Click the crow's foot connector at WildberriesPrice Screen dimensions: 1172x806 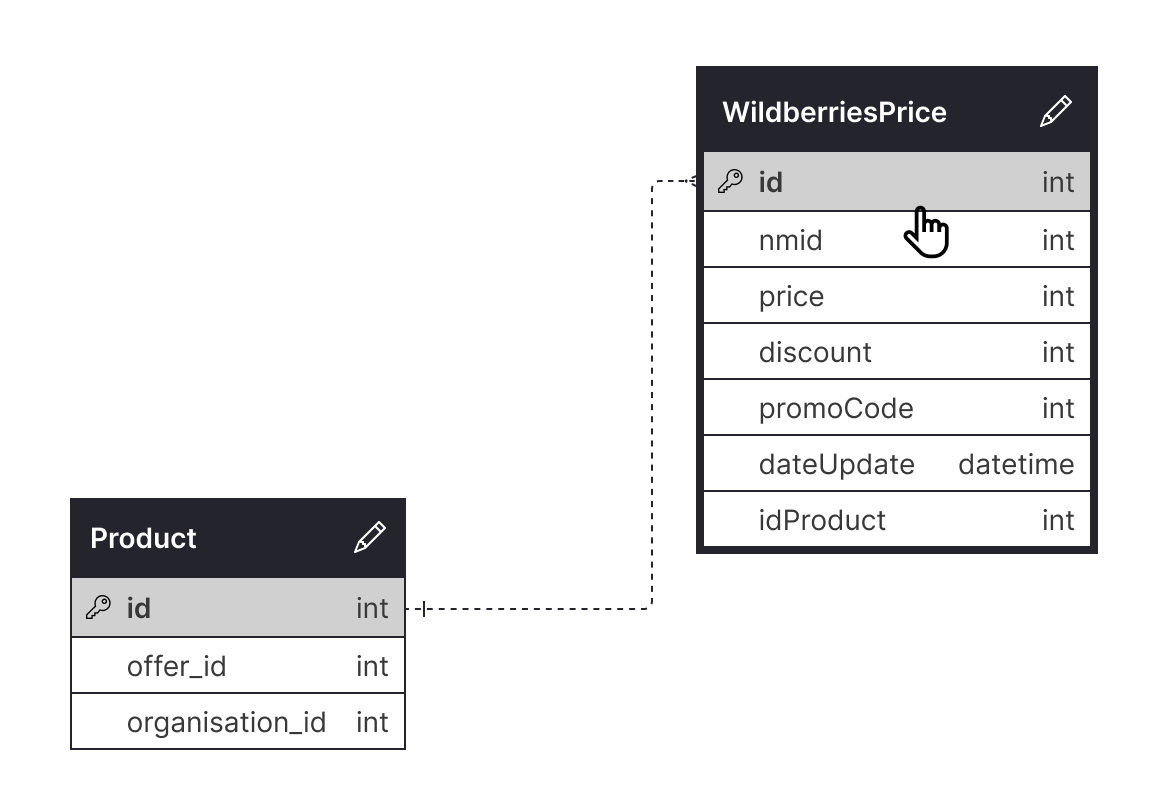[693, 181]
